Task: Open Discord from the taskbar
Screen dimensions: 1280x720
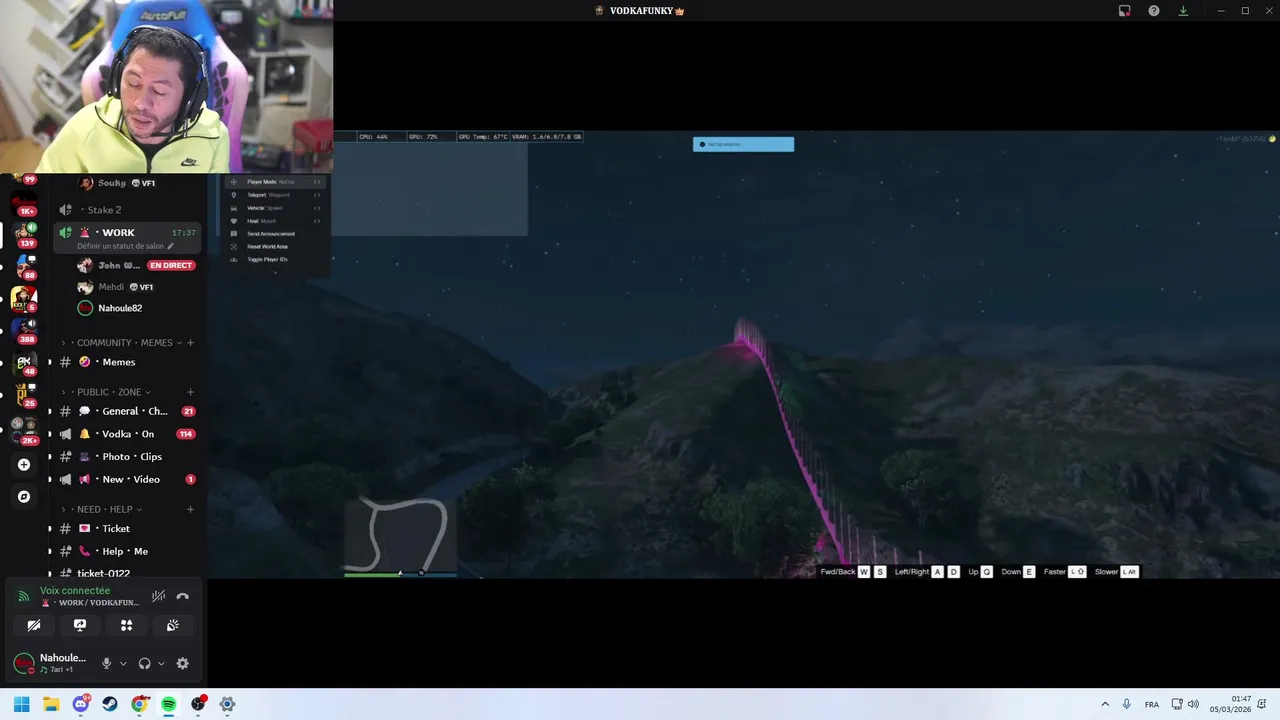Action: [80, 704]
